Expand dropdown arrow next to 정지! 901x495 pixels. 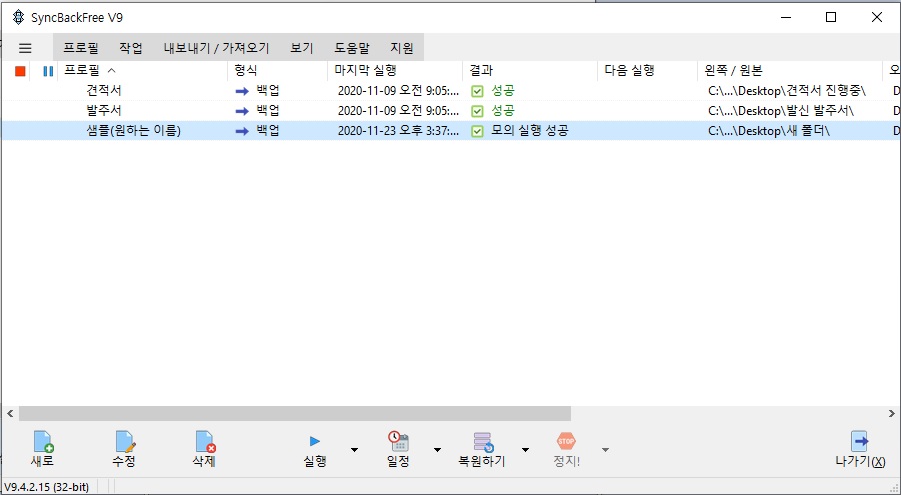[605, 450]
